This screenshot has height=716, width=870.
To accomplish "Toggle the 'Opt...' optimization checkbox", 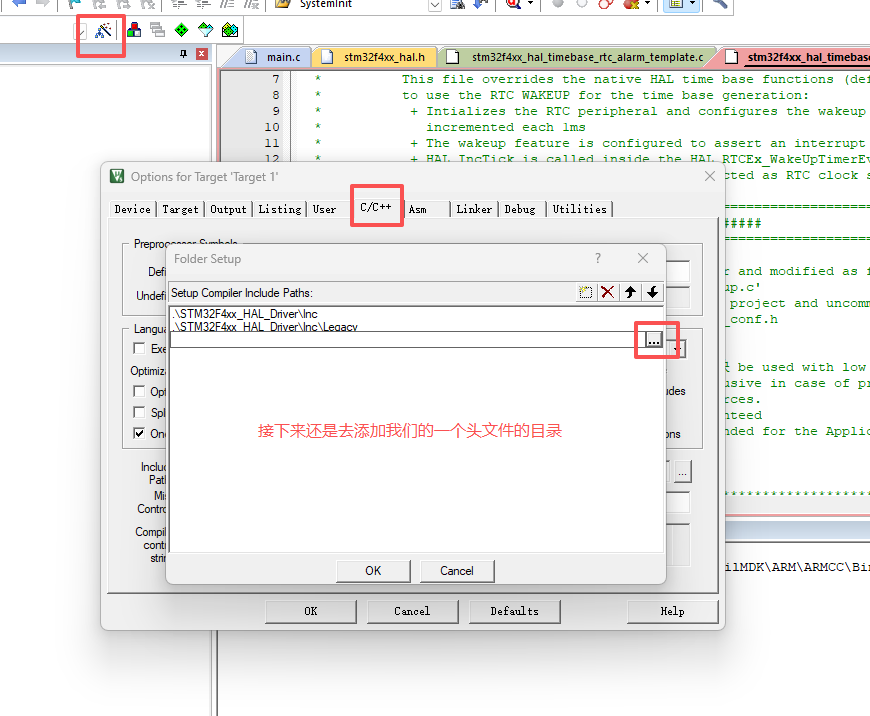I will click(140, 392).
